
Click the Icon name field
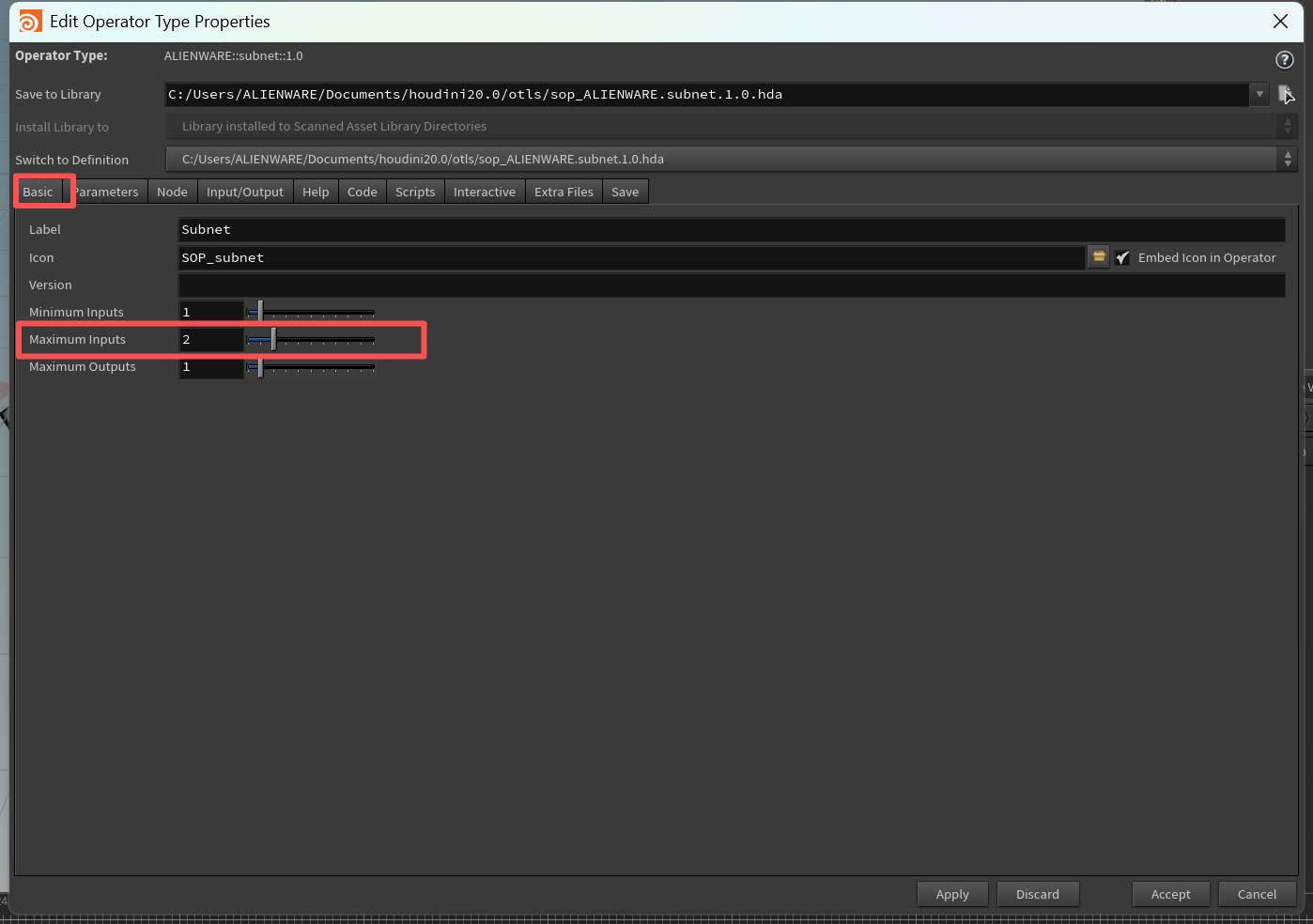(x=631, y=257)
